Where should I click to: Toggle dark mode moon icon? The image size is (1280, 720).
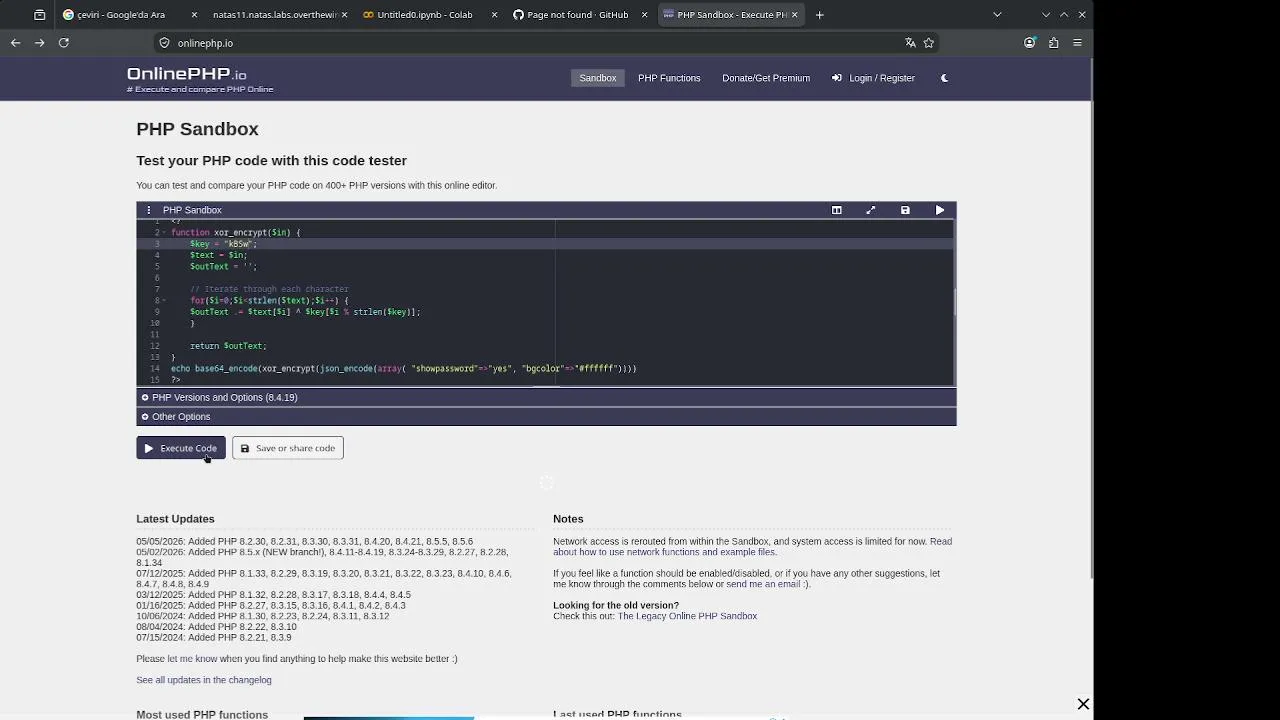coord(944,78)
